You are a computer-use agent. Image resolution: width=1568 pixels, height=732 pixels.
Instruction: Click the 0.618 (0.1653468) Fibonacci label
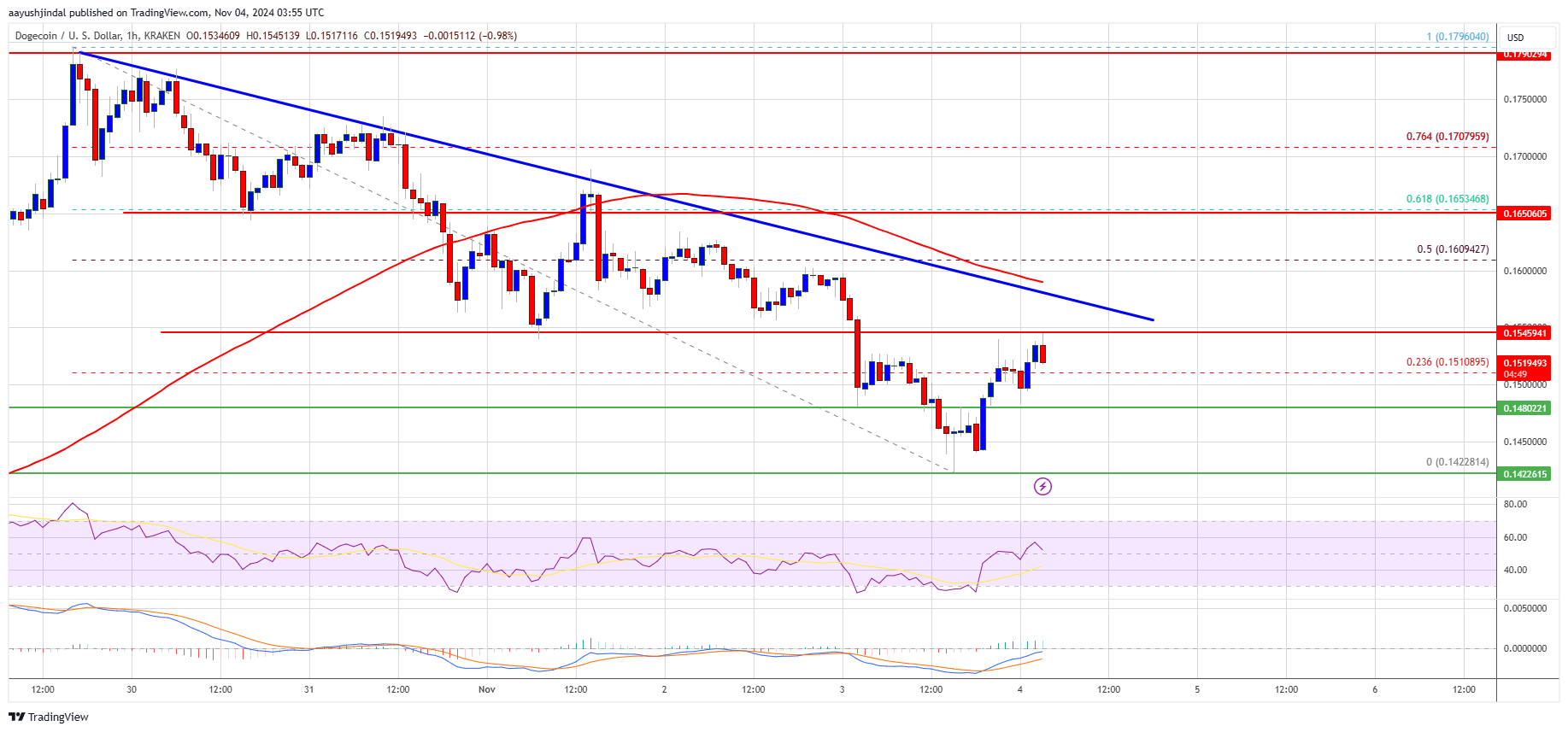(x=1448, y=199)
